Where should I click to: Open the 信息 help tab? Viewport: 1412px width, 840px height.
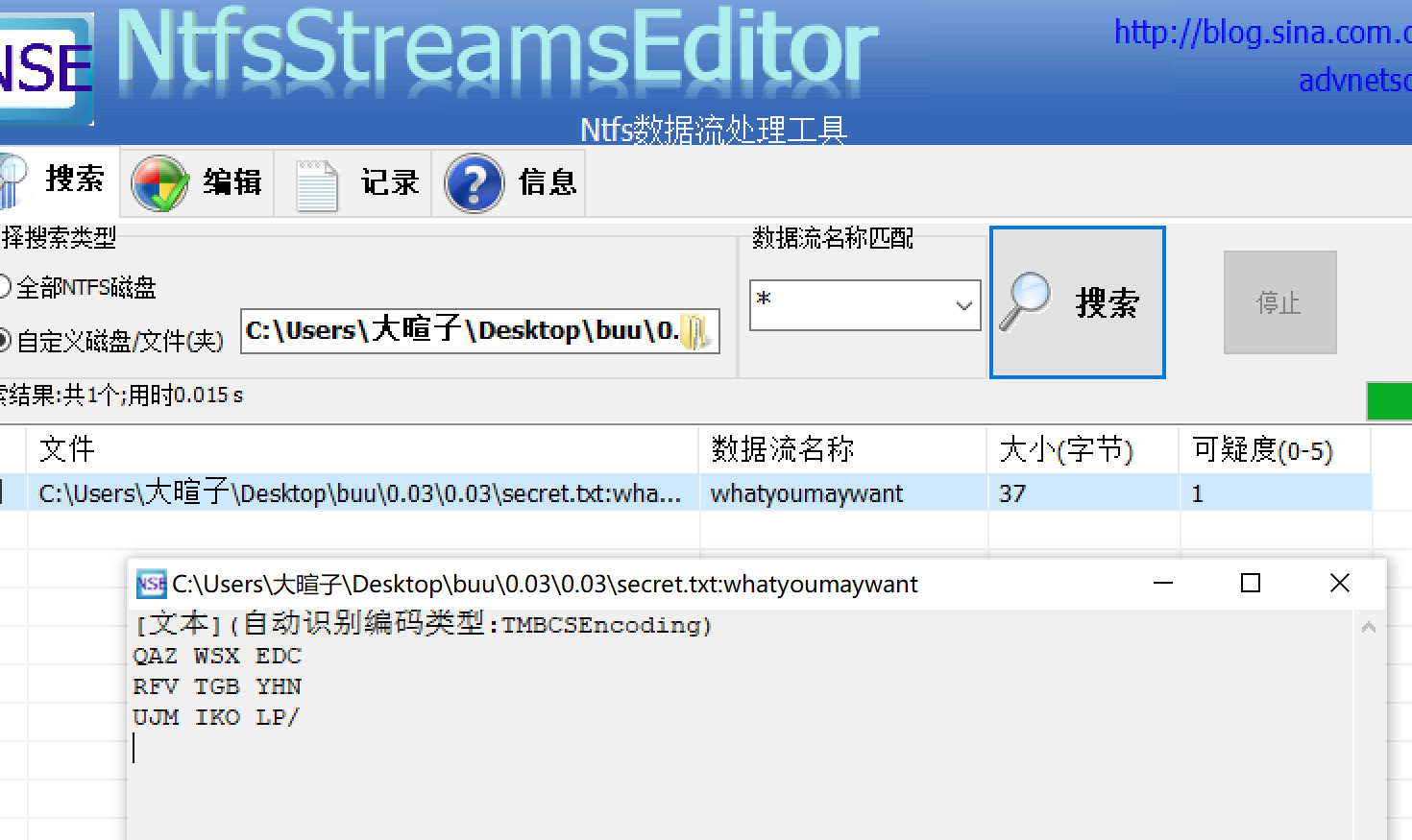coord(509,182)
